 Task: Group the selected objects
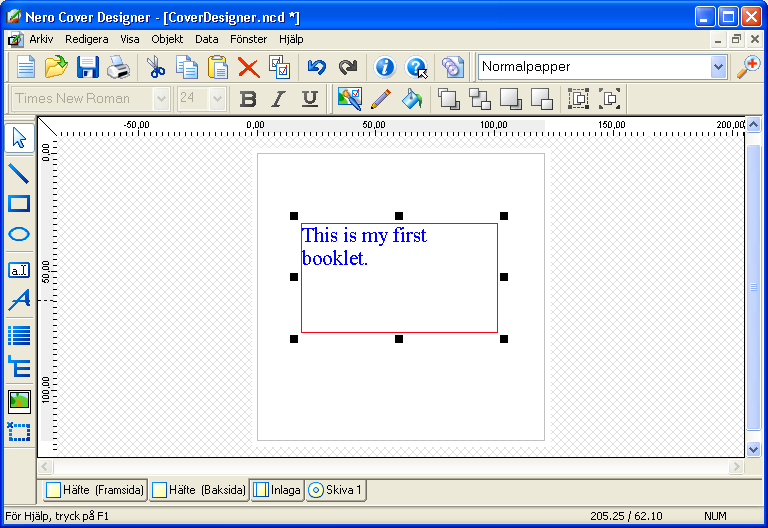pos(578,98)
